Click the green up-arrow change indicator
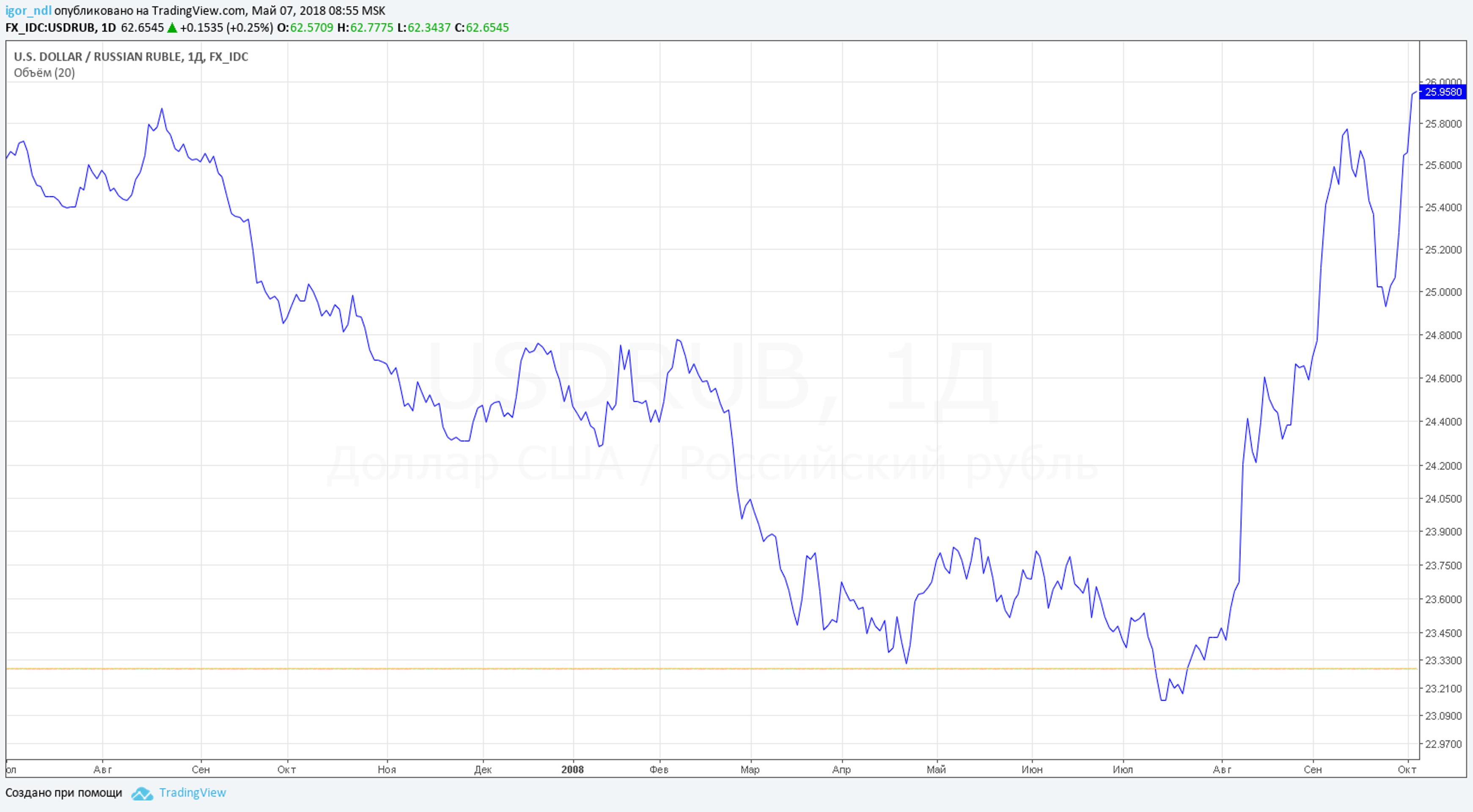The image size is (1473, 812). (172, 27)
